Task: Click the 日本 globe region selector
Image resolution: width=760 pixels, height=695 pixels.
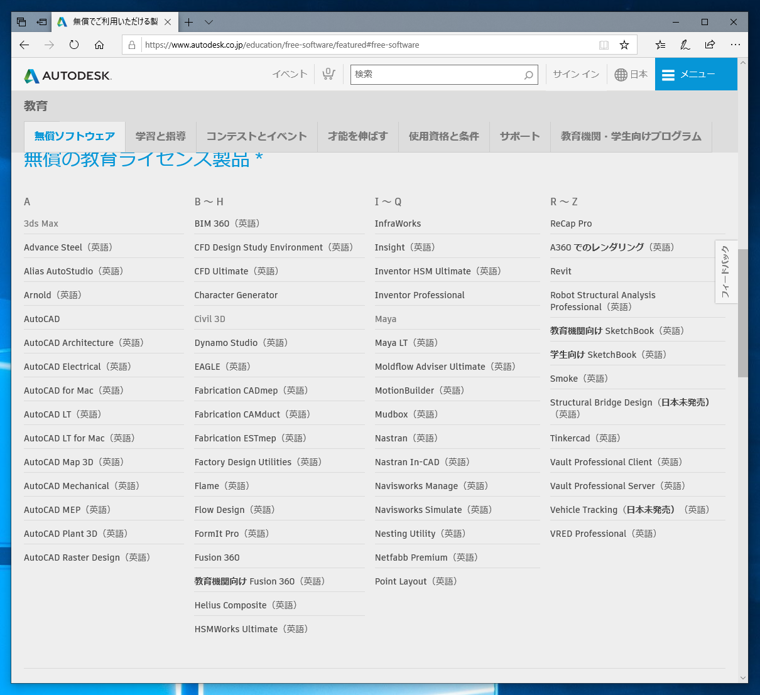Action: [631, 74]
